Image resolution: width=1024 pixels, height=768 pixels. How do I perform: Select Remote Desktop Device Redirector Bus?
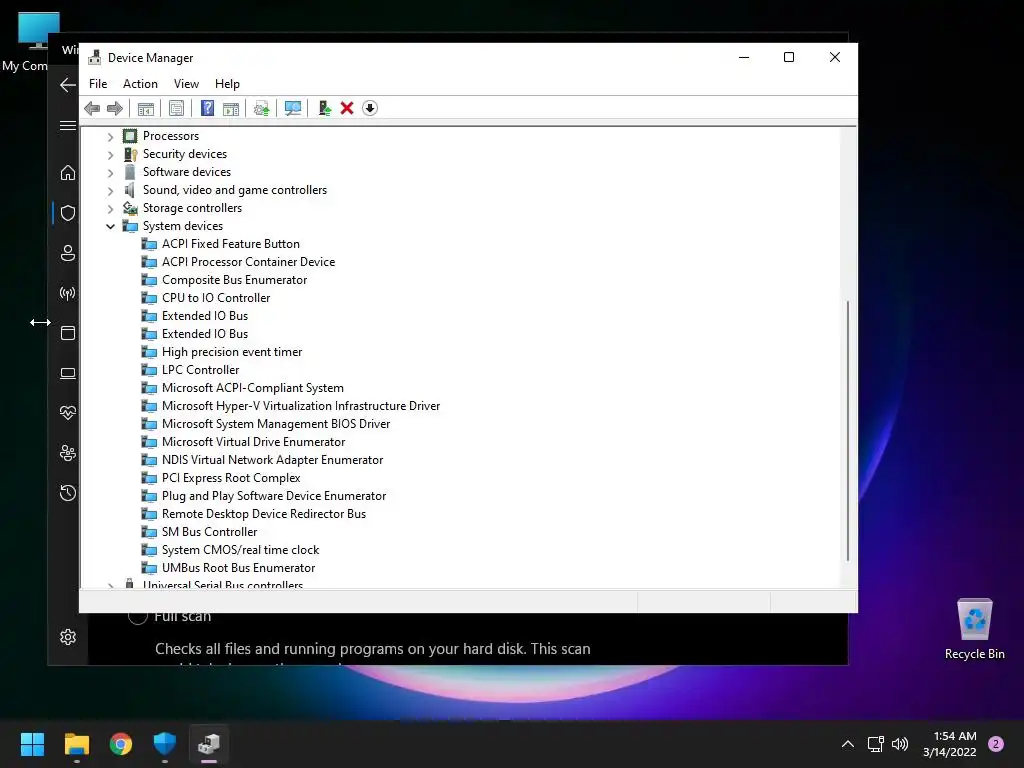click(x=264, y=514)
